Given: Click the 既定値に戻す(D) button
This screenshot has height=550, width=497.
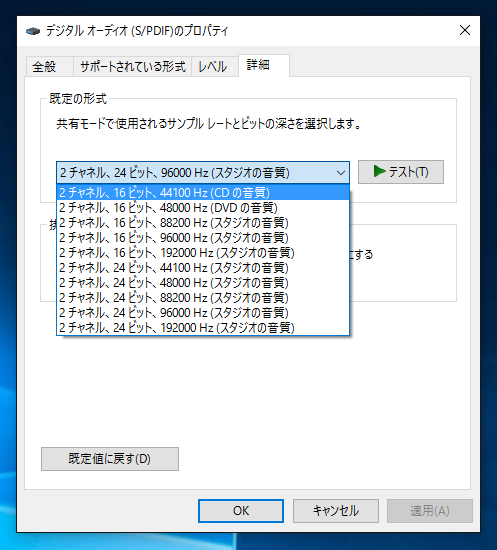Looking at the screenshot, I should (x=110, y=459).
